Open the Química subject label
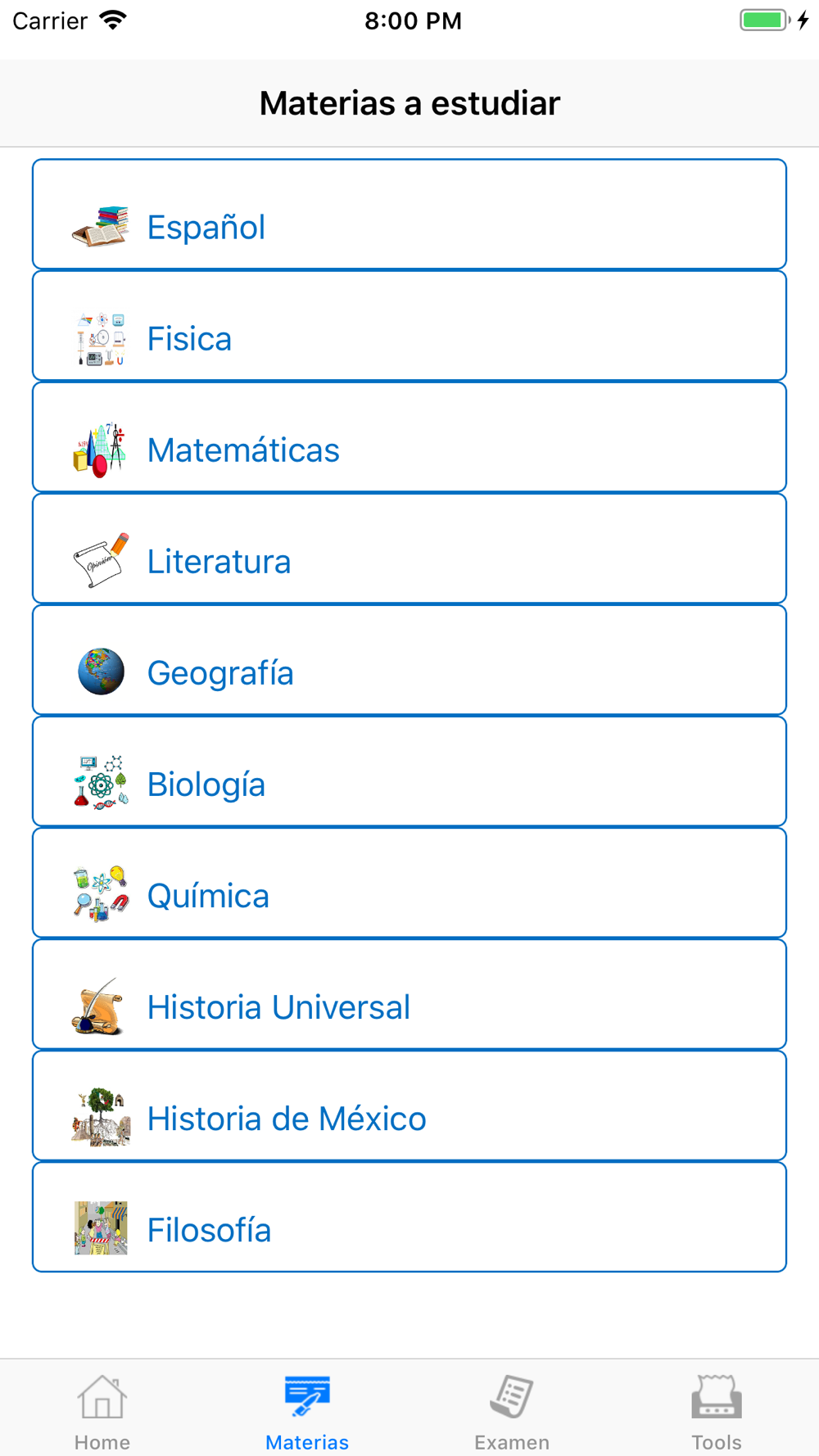The width and height of the screenshot is (819, 1456). (208, 896)
